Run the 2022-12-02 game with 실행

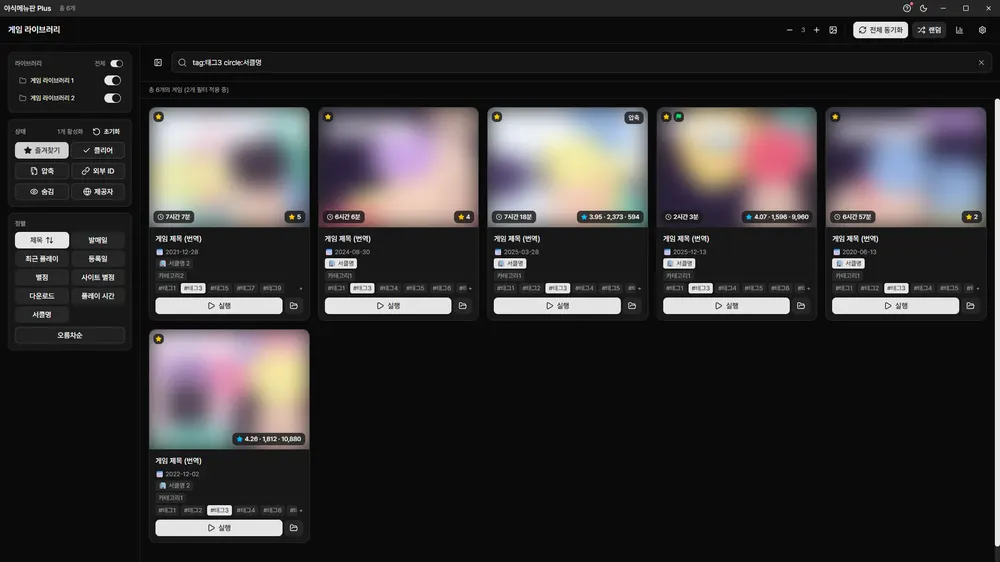tap(219, 528)
